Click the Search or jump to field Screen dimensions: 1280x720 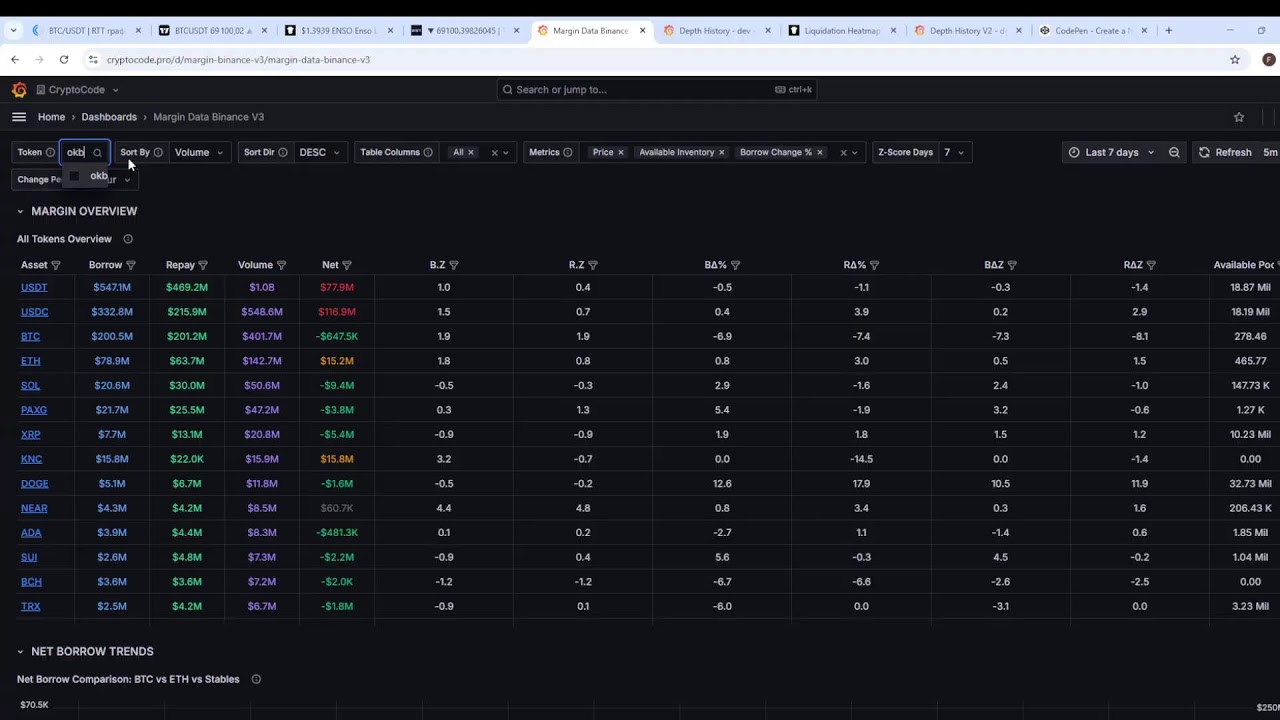tap(658, 90)
